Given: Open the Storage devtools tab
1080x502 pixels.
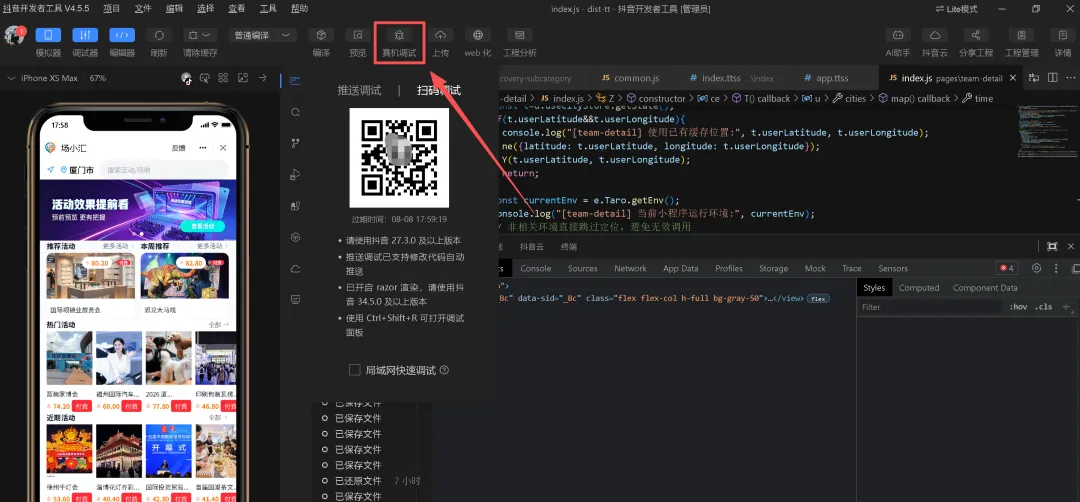Looking at the screenshot, I should [x=773, y=269].
